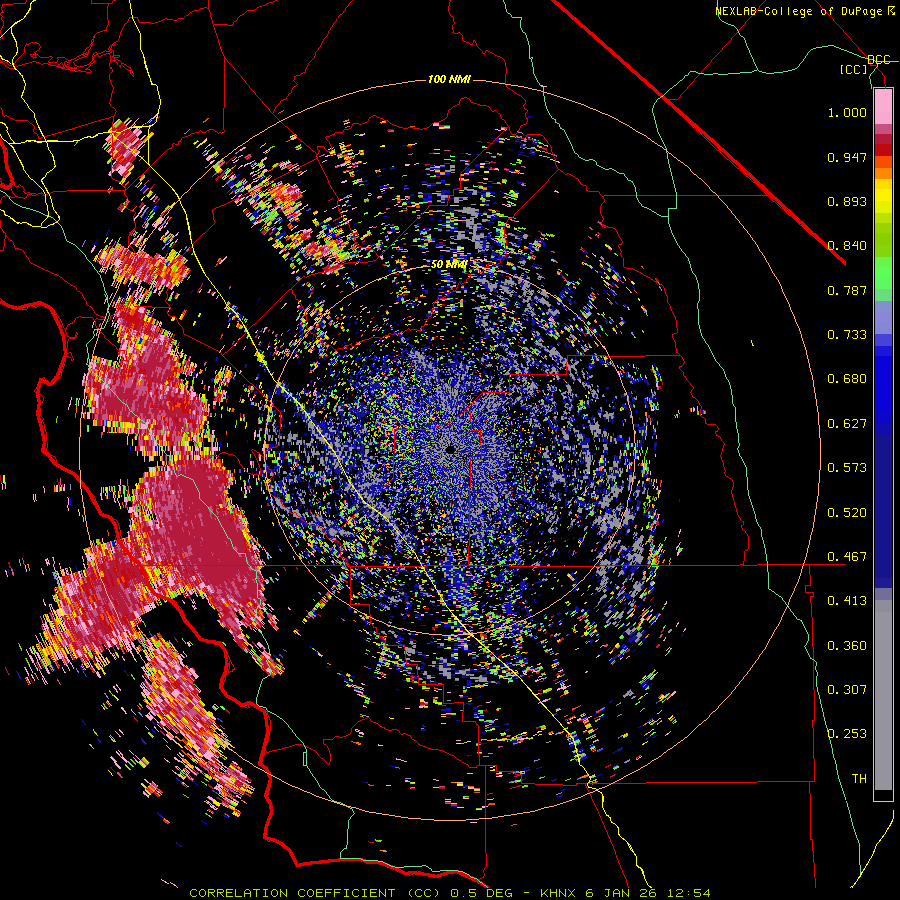
Task: Click the 0.680 scale value
Action: coord(847,379)
